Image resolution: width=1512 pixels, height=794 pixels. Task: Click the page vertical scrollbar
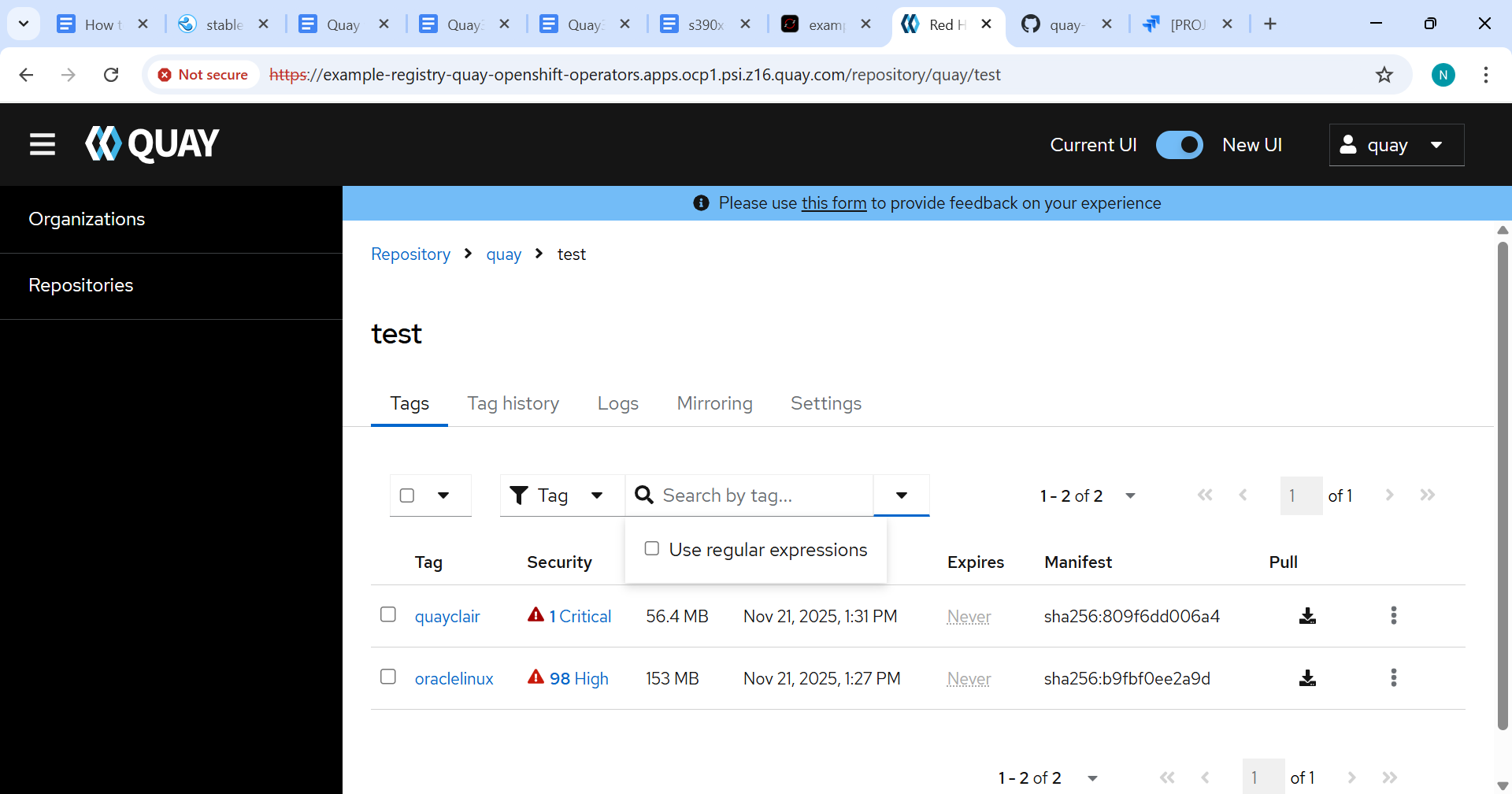[1503, 484]
